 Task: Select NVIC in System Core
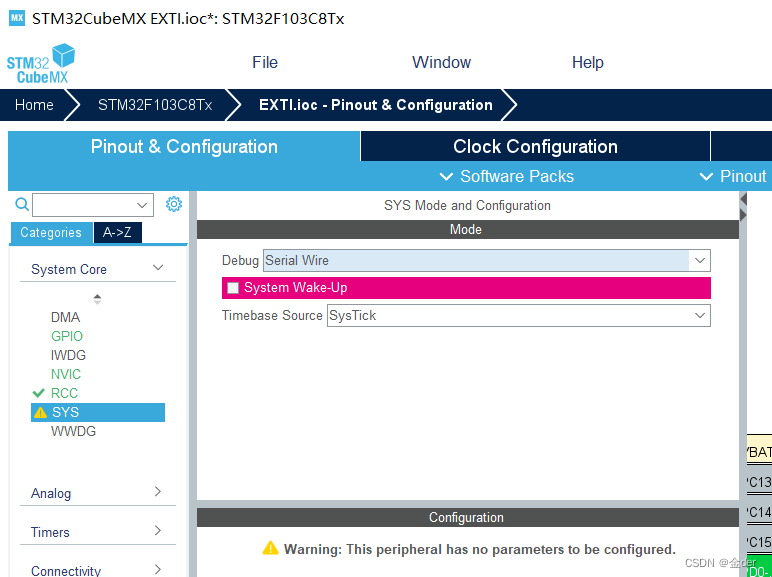pyautogui.click(x=65, y=374)
